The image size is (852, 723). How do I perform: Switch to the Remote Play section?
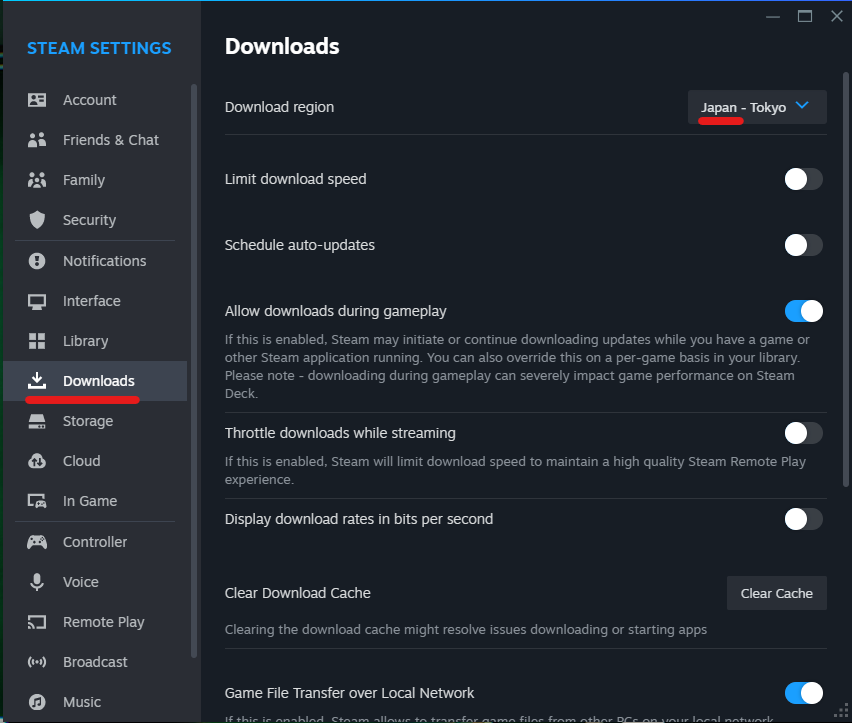(x=103, y=622)
